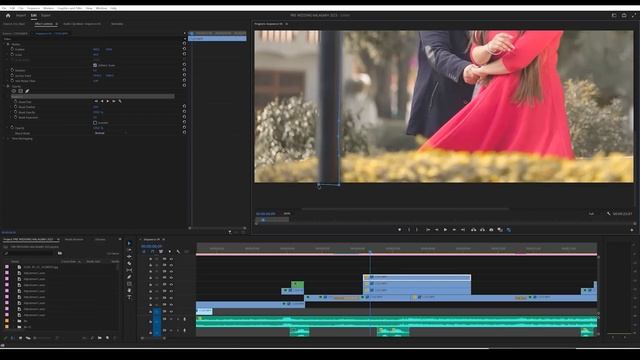Export a frame with the camera icon
The height and width of the screenshot is (360, 640).
click(x=491, y=230)
